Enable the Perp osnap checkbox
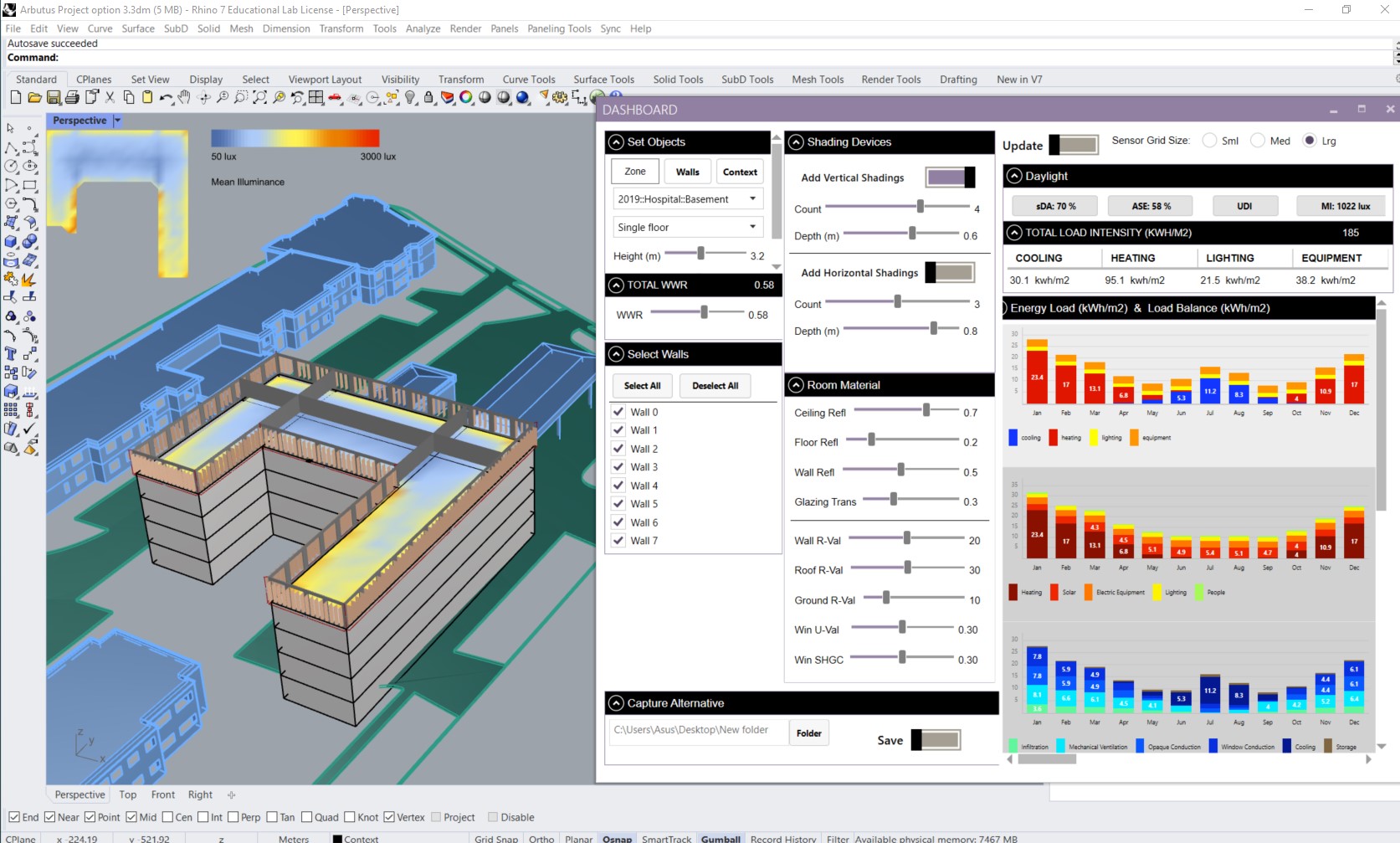The width and height of the screenshot is (1400, 843). [x=233, y=817]
